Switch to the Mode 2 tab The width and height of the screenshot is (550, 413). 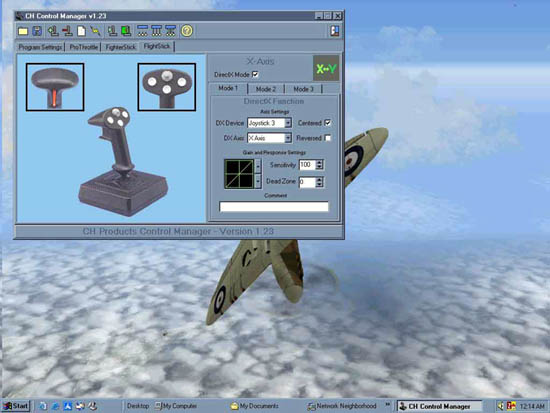pyautogui.click(x=266, y=89)
